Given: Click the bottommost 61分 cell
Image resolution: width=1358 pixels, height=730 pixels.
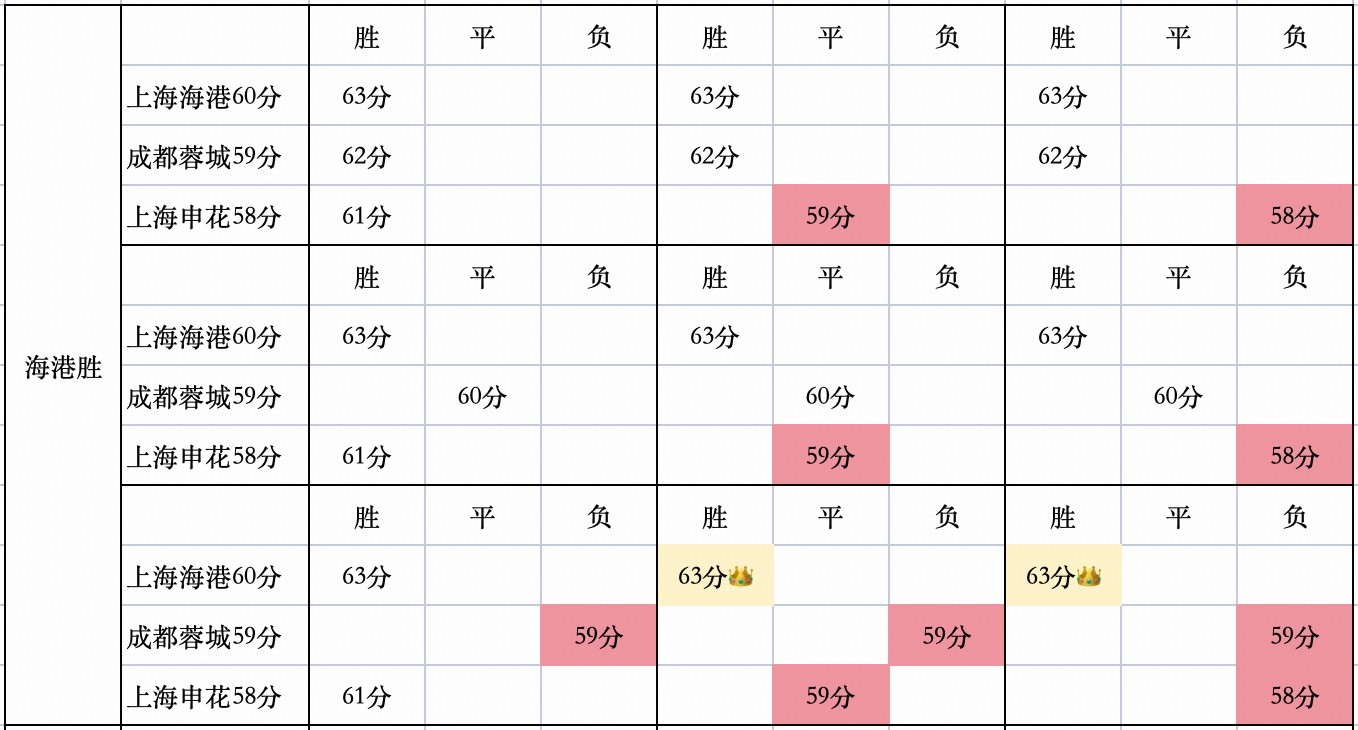Looking at the screenshot, I should (366, 696).
